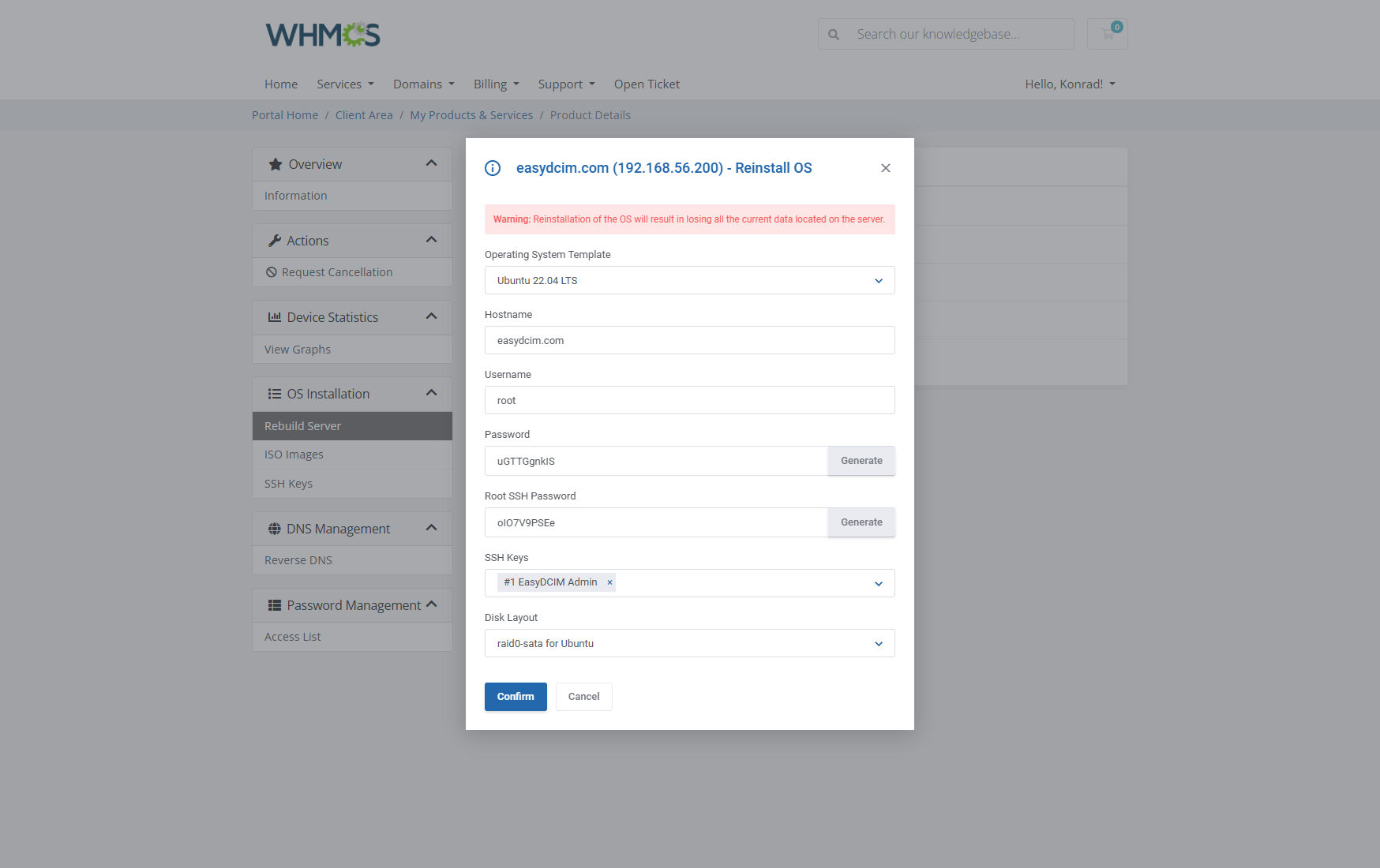This screenshot has width=1380, height=868.
Task: Open Access List in the sidebar
Action: click(x=352, y=637)
